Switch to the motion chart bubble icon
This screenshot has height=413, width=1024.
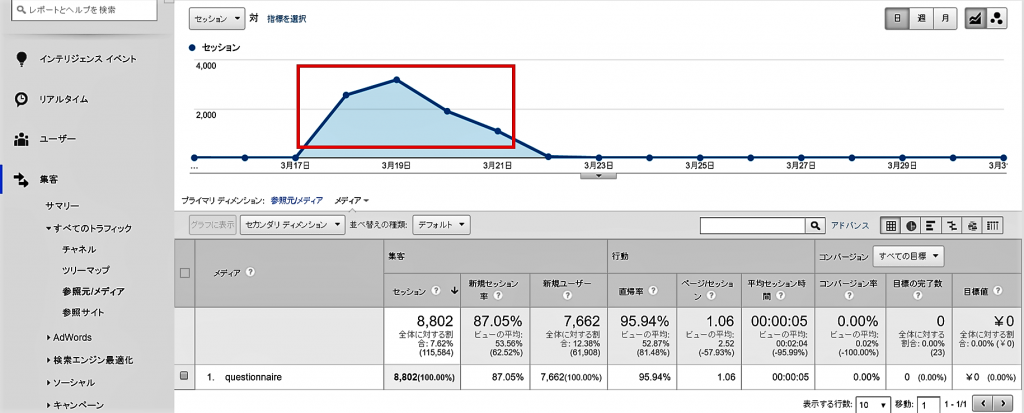[995, 19]
